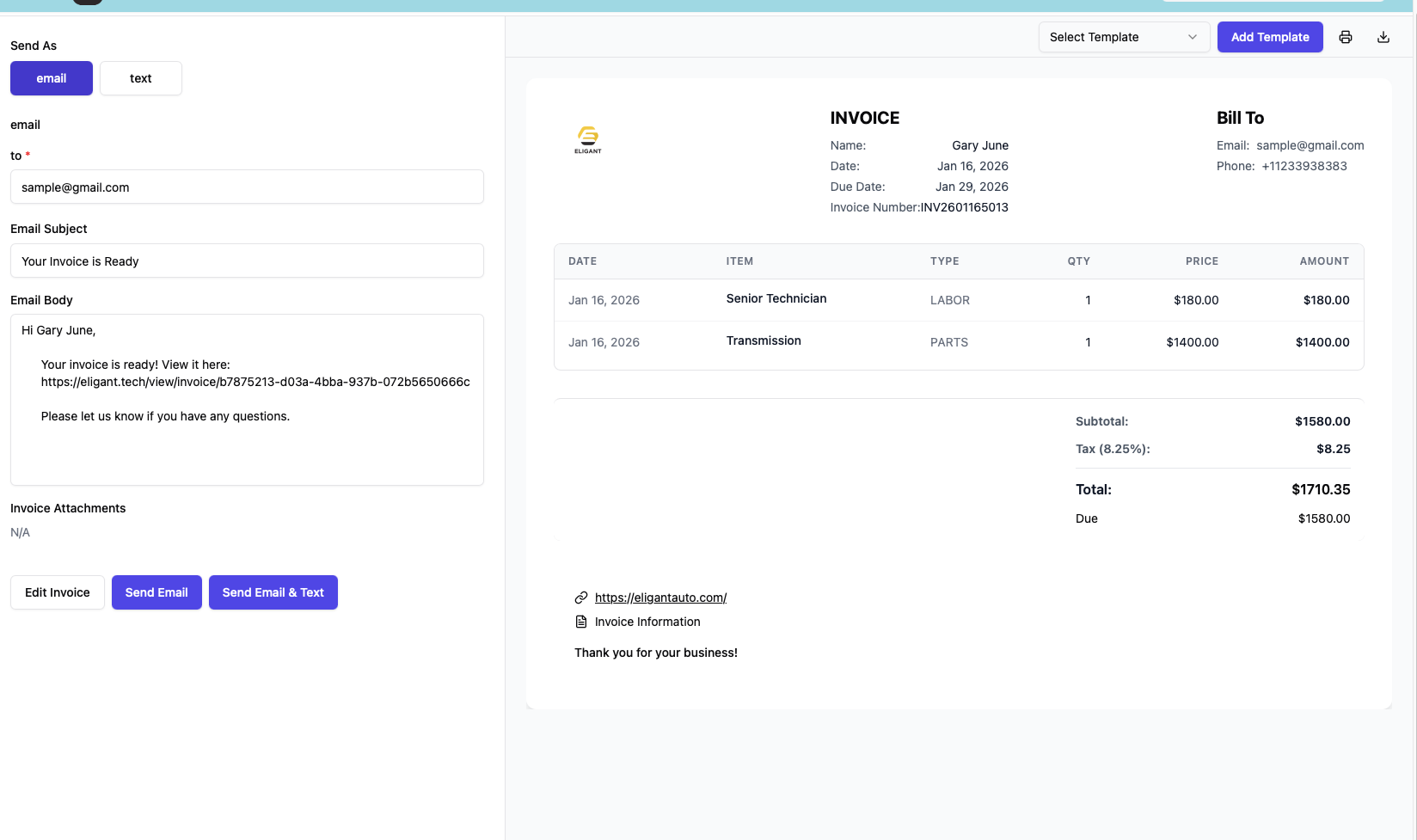The height and width of the screenshot is (840, 1417).
Task: Click the Eligant company logo
Action: 588,139
